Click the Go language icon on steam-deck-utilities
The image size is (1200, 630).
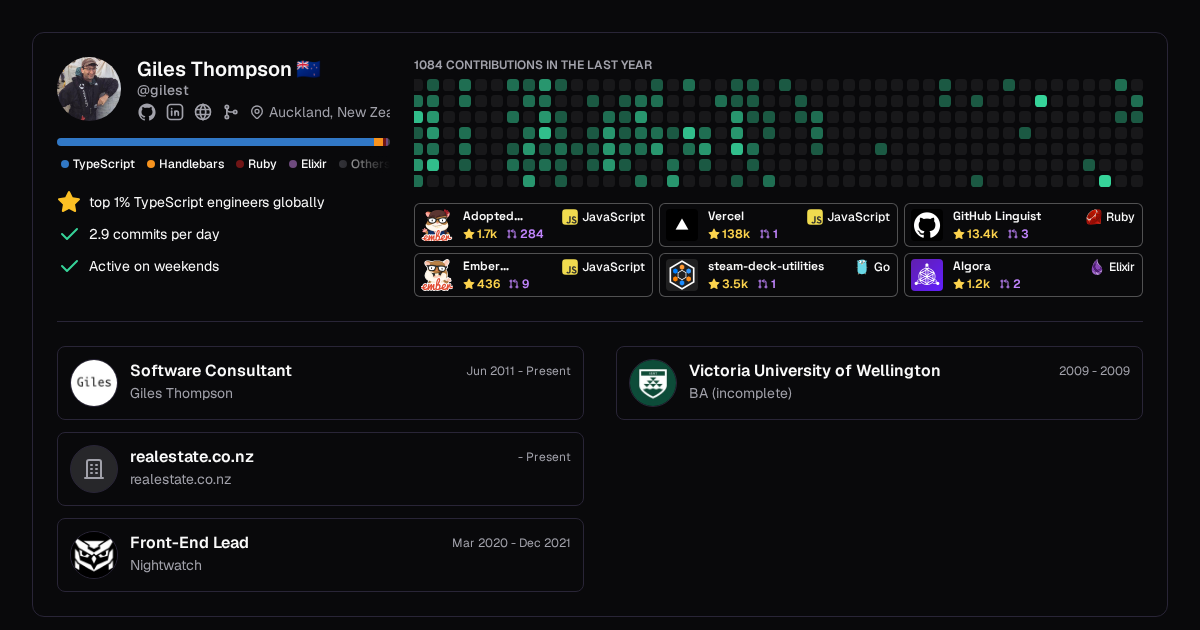862,267
